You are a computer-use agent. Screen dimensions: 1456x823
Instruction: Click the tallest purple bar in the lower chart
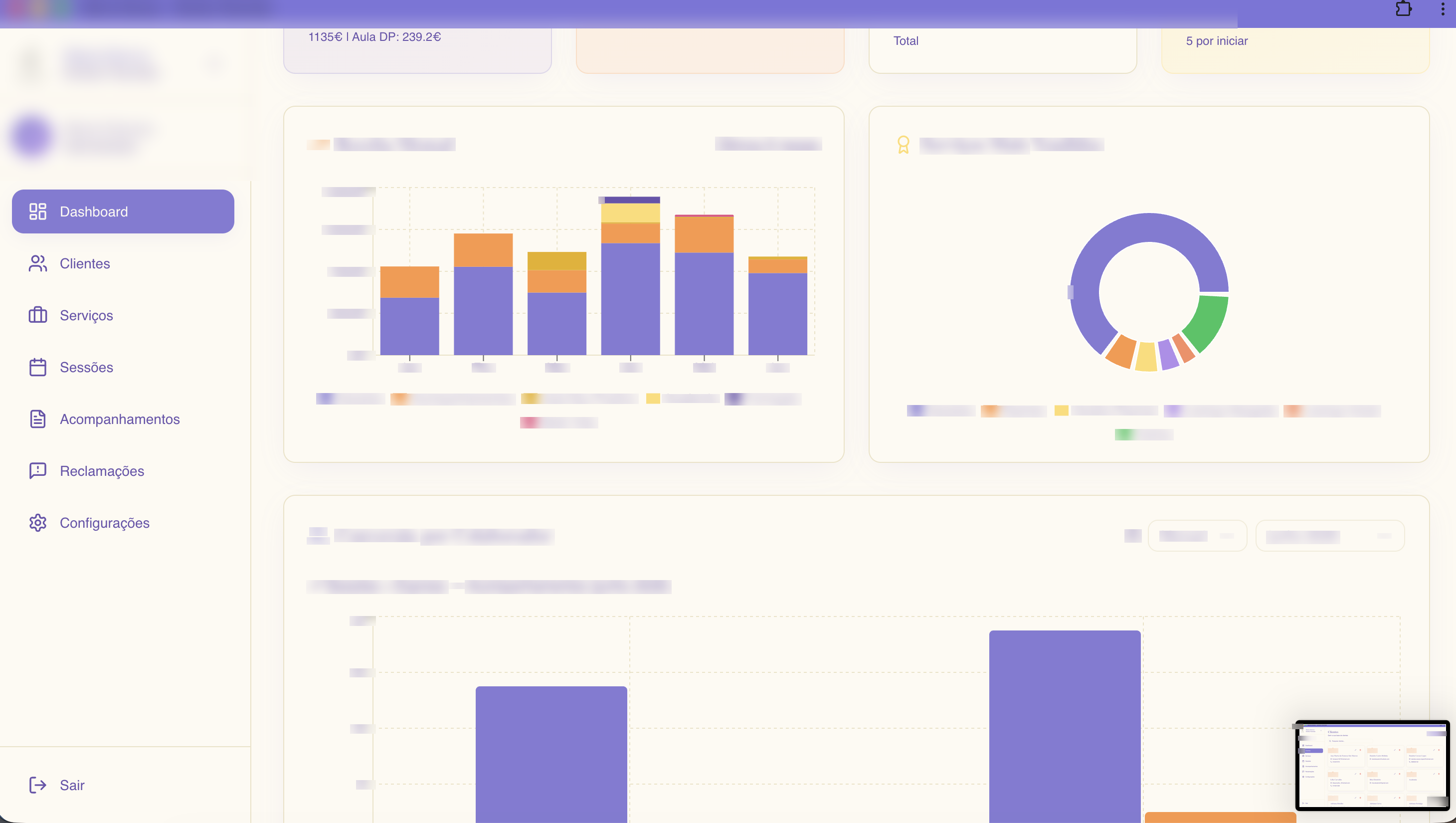tap(1065, 726)
